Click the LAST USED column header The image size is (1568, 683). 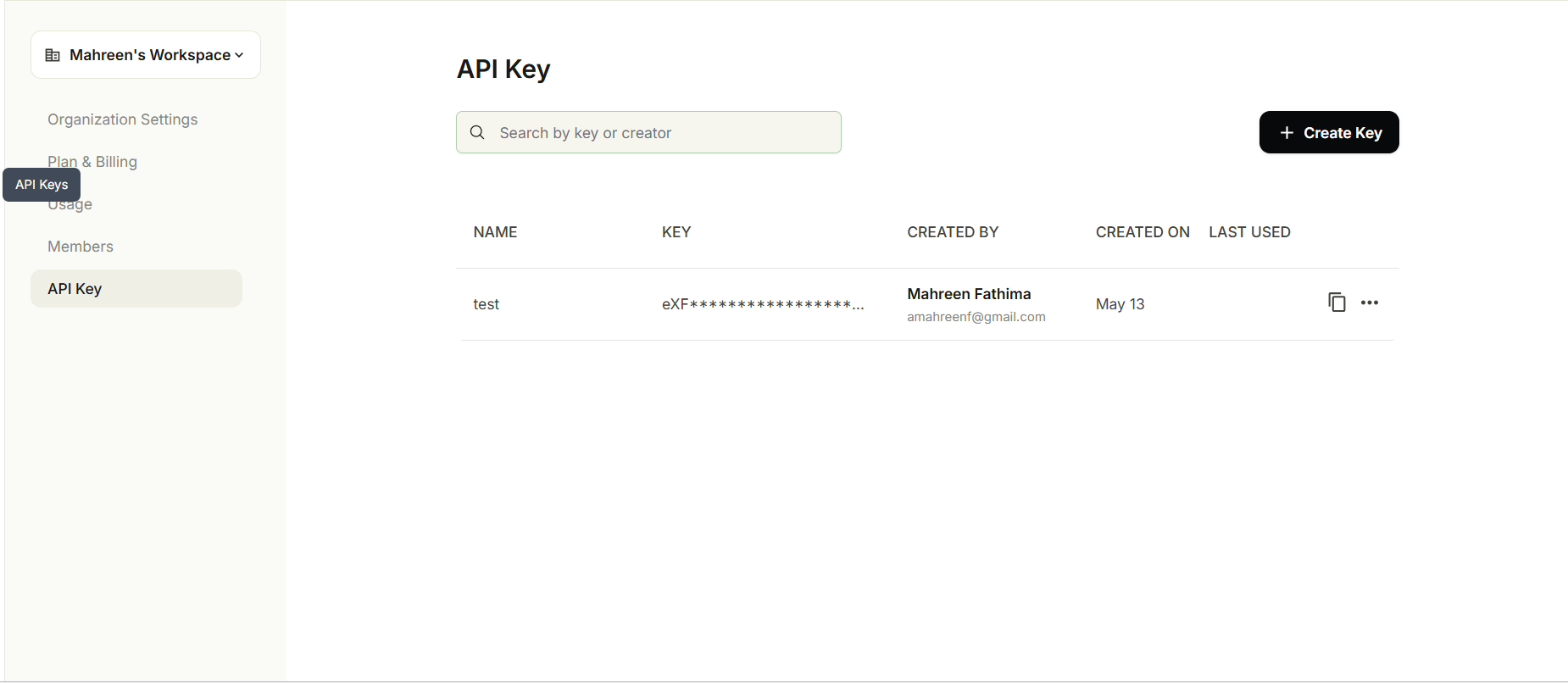click(x=1249, y=232)
